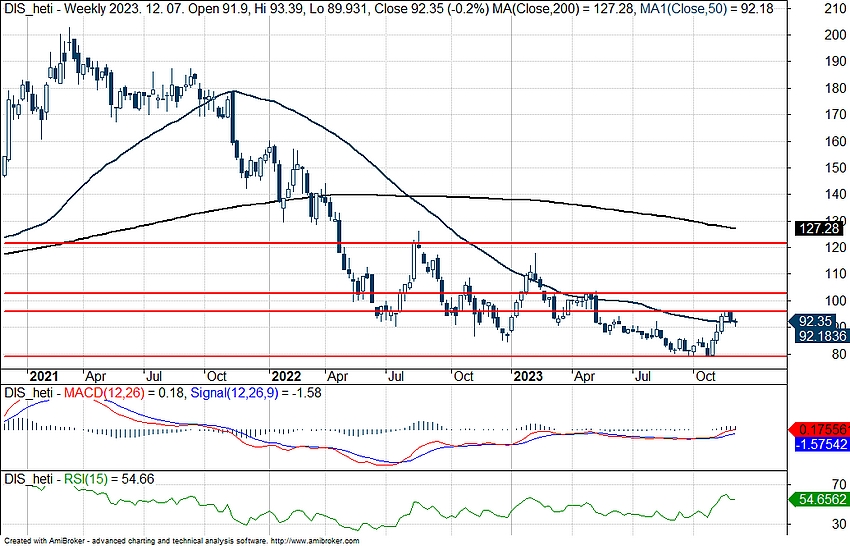Click the RSI(15) = 54.66 legend text

[109, 479]
